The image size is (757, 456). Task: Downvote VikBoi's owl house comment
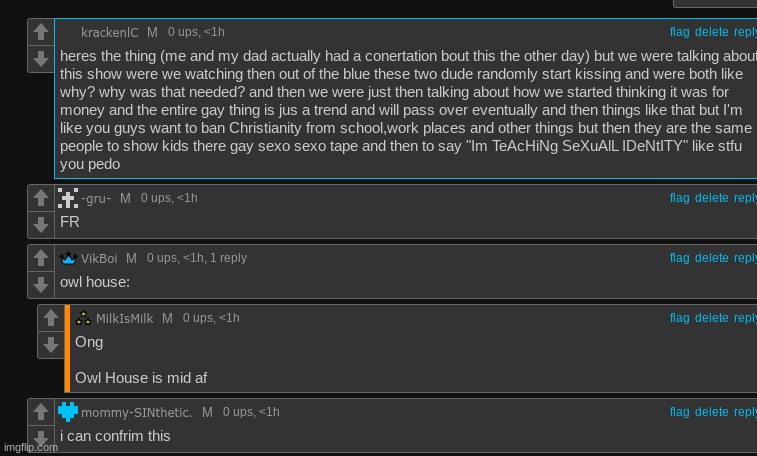41,285
